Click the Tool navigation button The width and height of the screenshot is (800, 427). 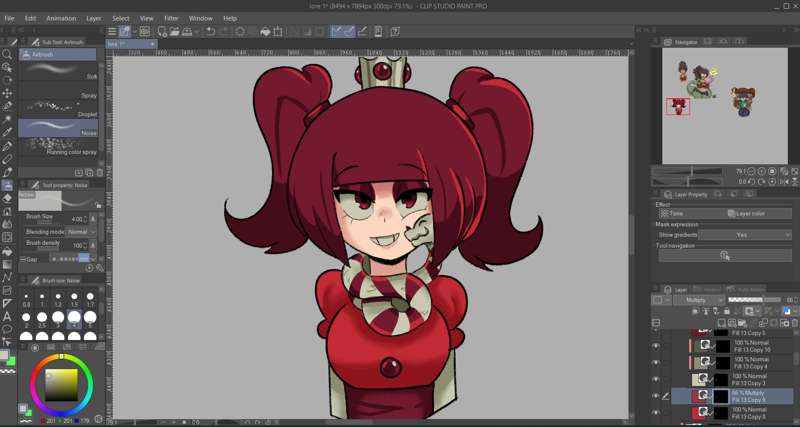(x=724, y=256)
